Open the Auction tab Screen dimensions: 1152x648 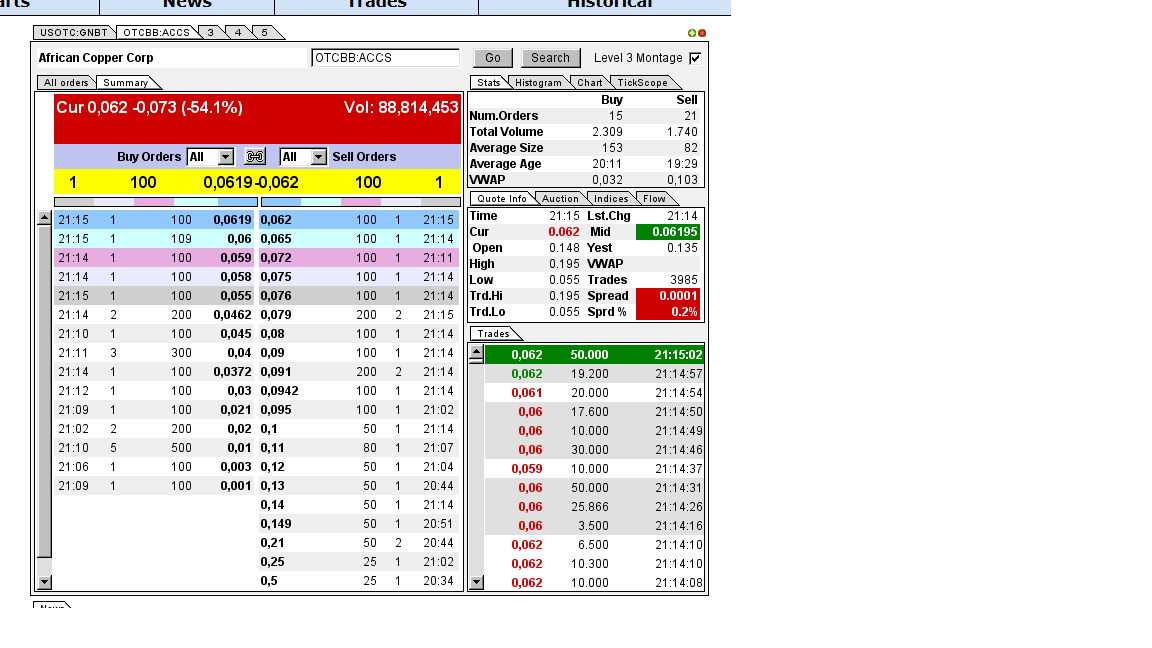561,198
